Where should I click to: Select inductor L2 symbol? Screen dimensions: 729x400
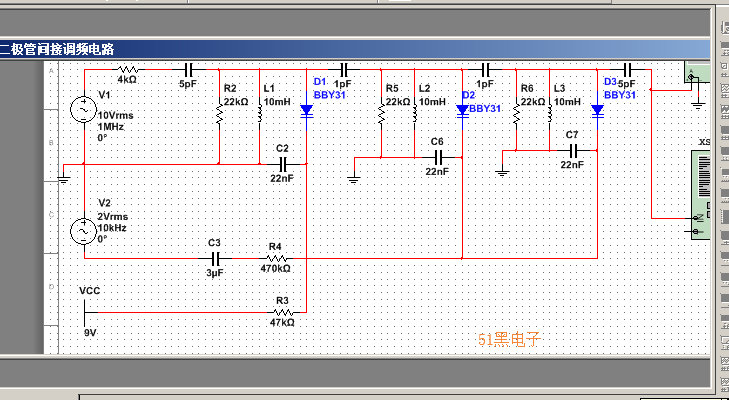pos(414,112)
